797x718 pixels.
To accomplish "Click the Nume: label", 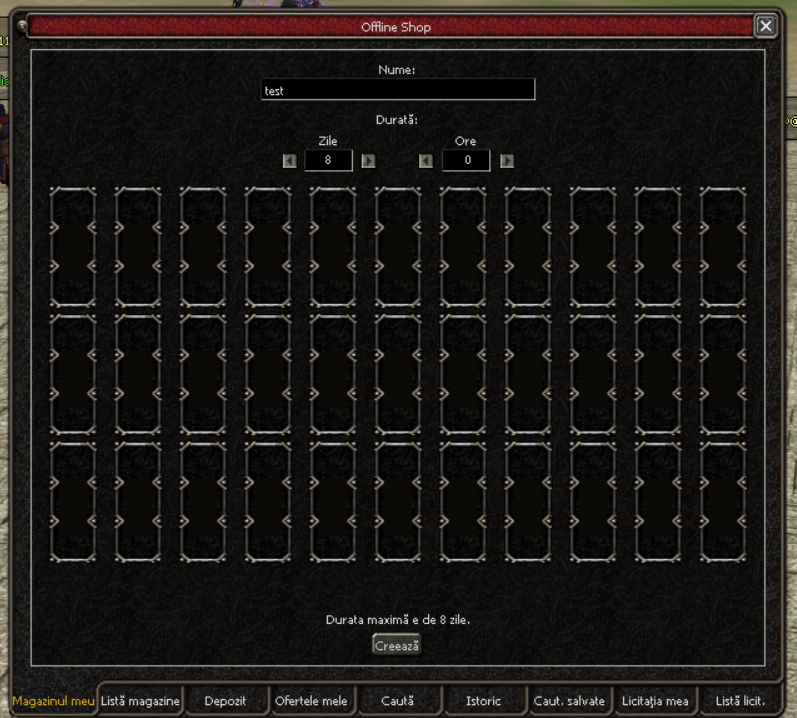I will [x=397, y=70].
